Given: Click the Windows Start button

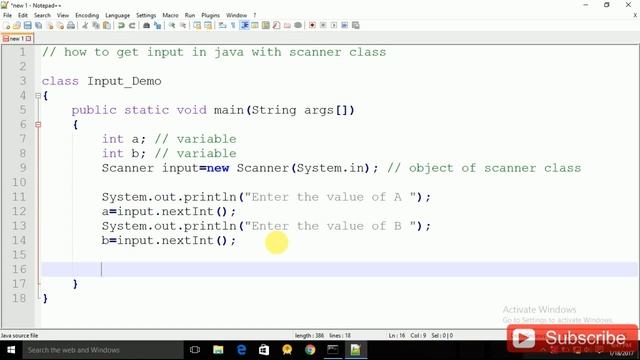Looking at the screenshot, I should coord(11,350).
